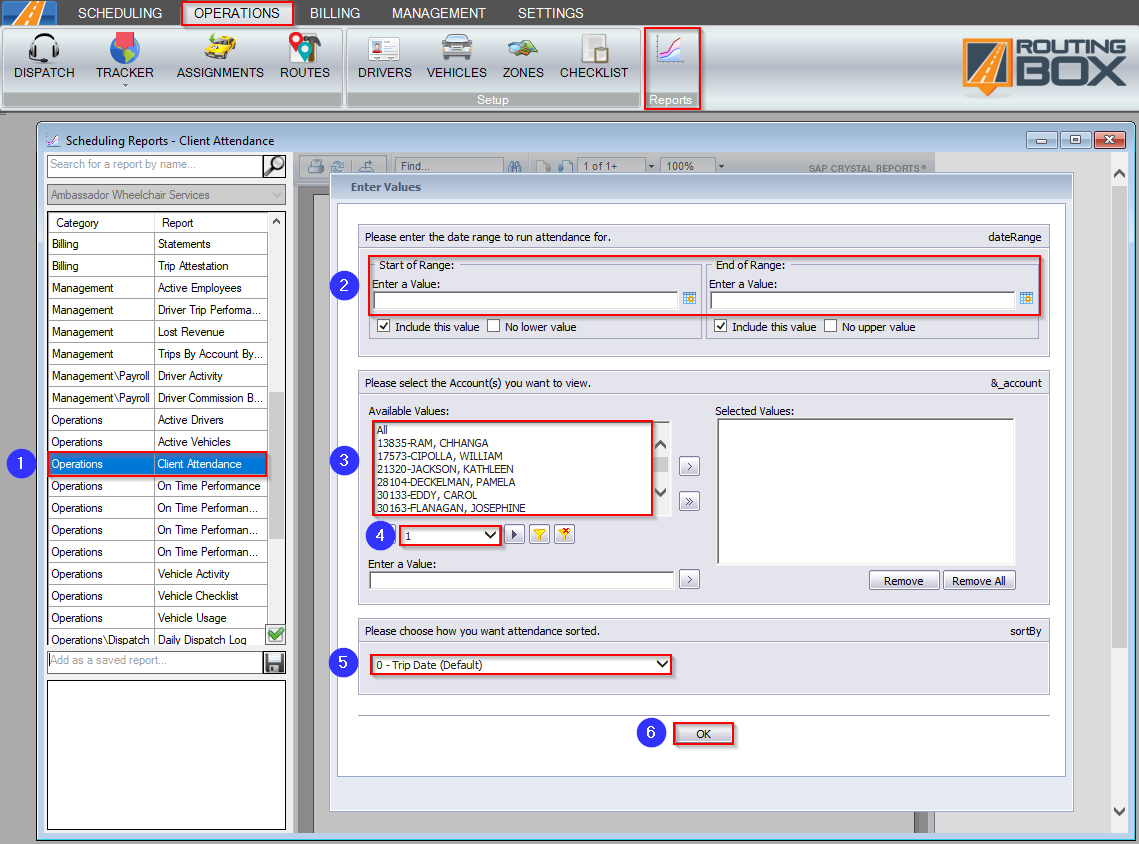
Task: Click the Remove All button
Action: (978, 581)
